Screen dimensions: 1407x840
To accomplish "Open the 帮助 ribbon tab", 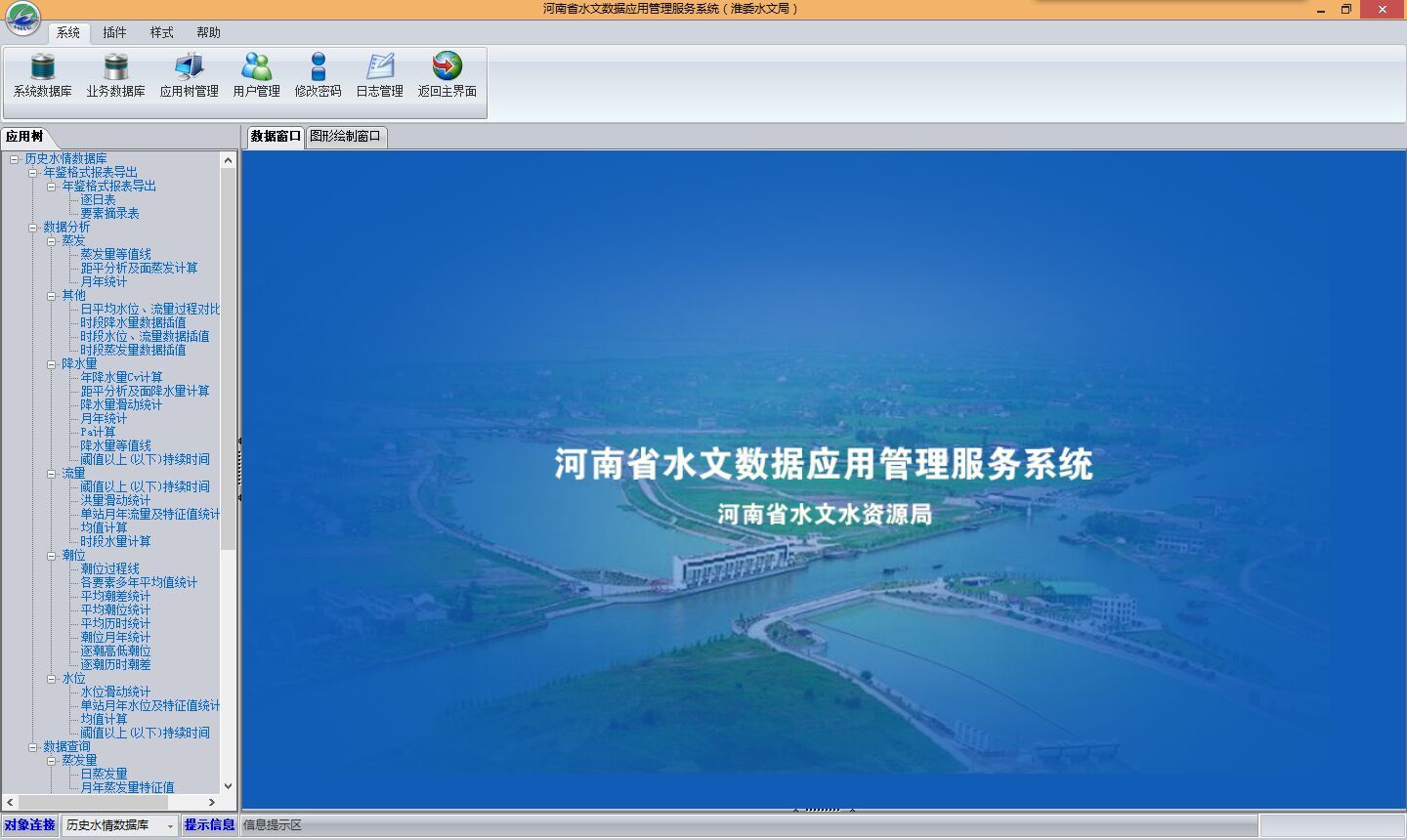I will tap(208, 32).
